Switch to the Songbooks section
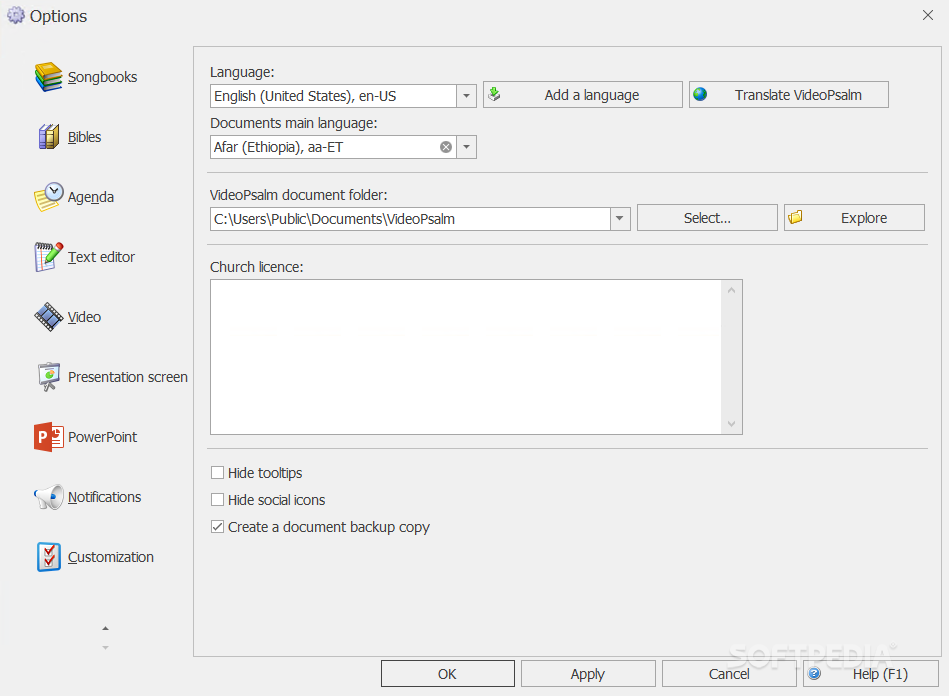The width and height of the screenshot is (949, 696). pyautogui.click(x=102, y=77)
